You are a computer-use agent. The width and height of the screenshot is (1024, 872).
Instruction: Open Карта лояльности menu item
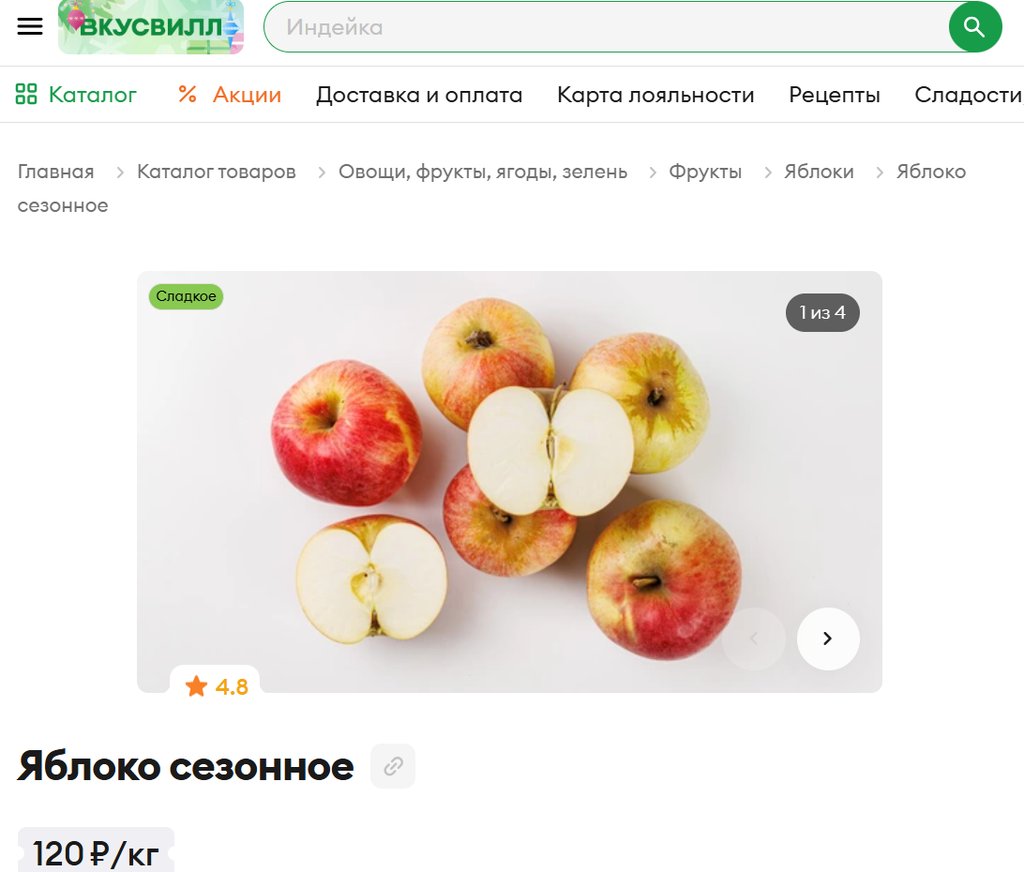656,95
